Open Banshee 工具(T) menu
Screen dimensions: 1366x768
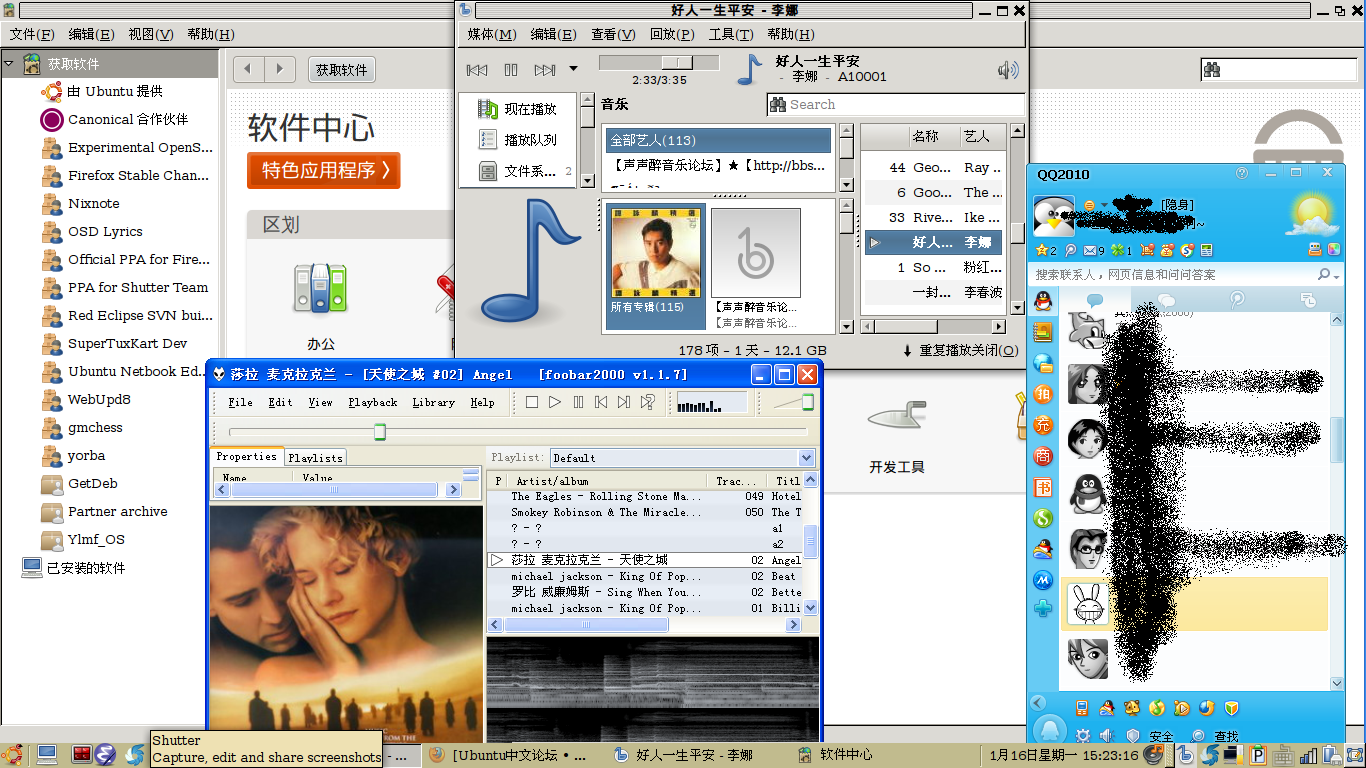730,34
